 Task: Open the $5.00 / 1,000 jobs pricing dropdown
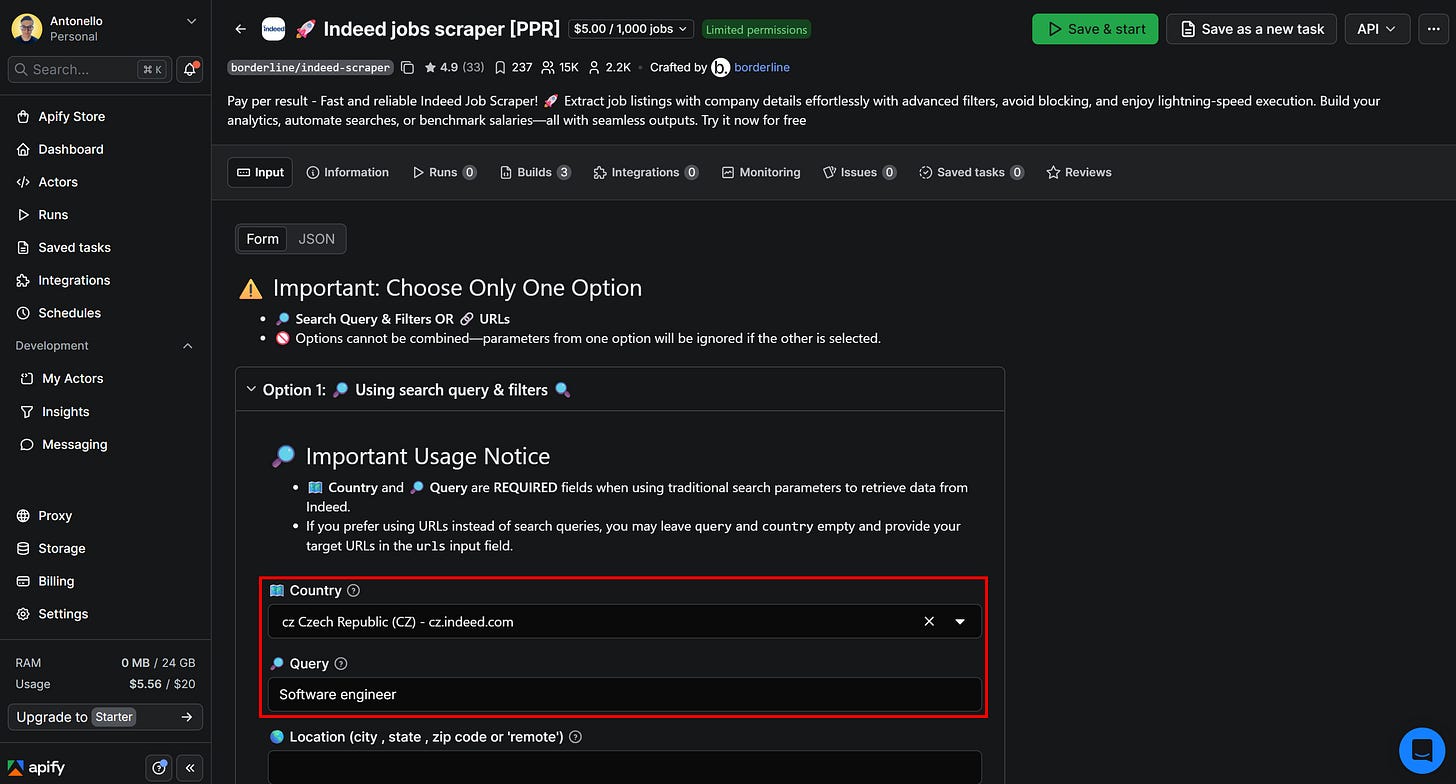631,29
